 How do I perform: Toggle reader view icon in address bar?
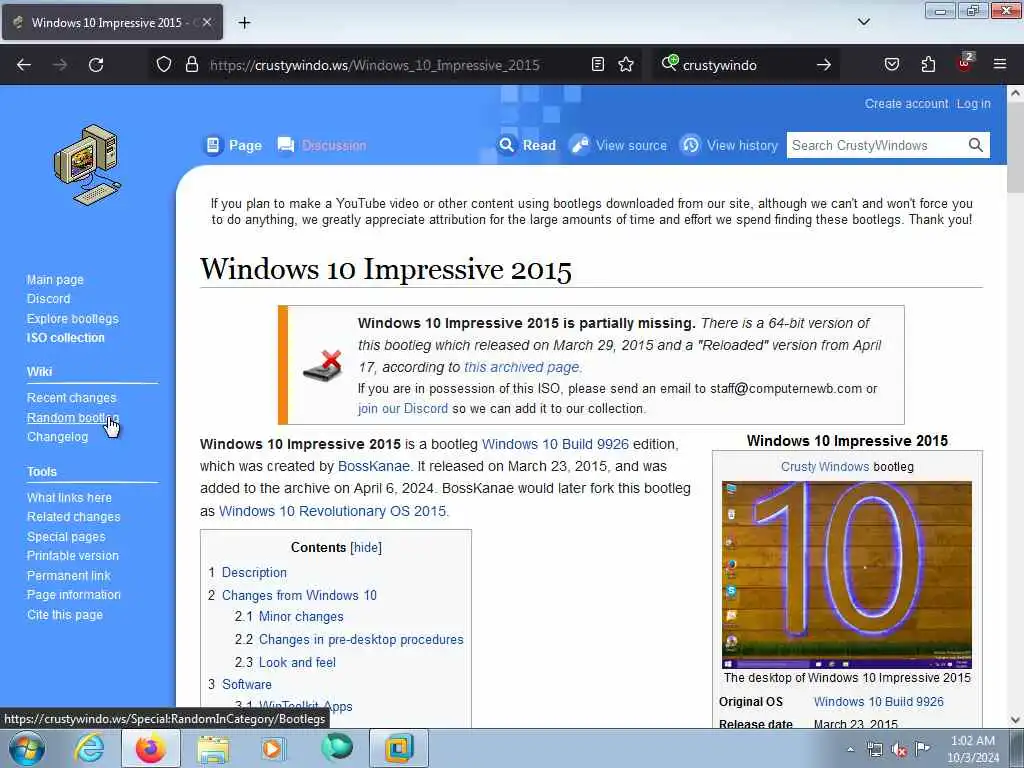coord(598,64)
